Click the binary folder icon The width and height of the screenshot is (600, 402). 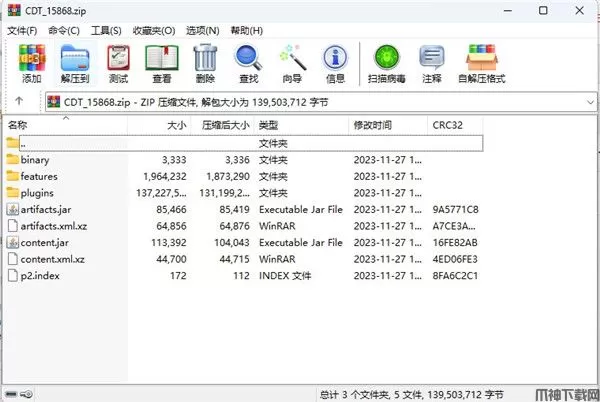(x=13, y=159)
